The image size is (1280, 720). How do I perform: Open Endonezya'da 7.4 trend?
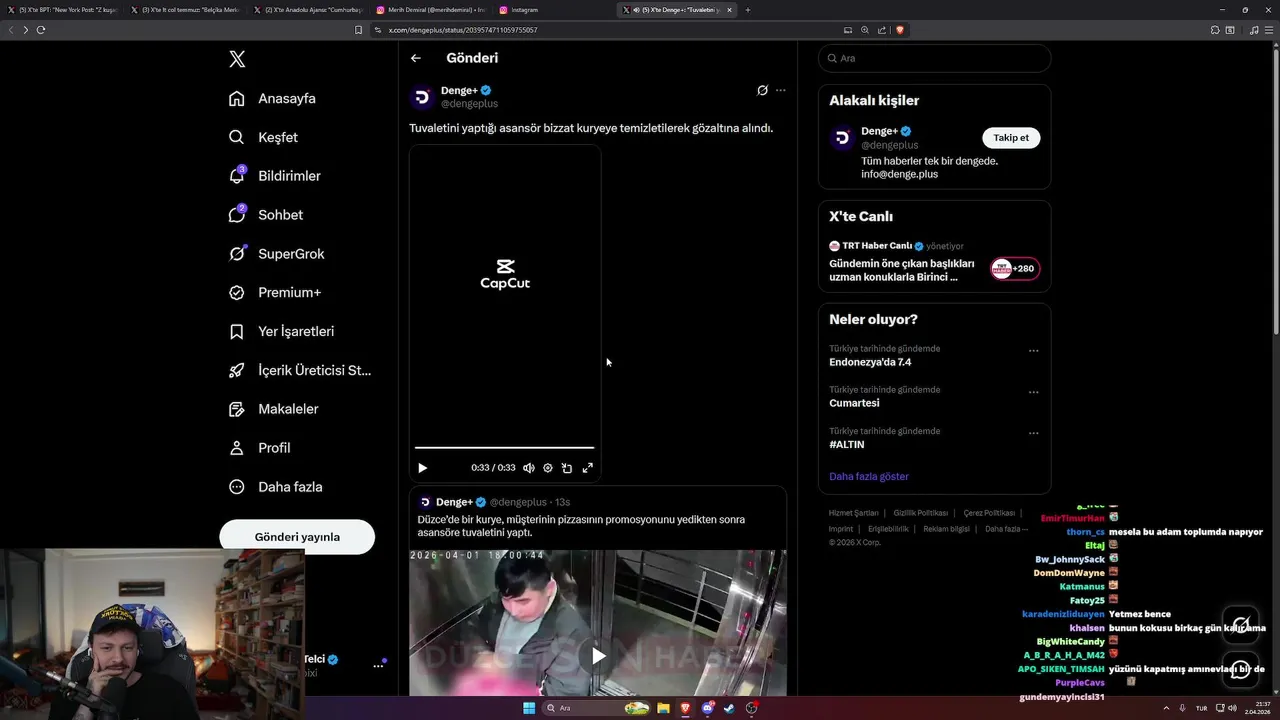click(x=870, y=362)
